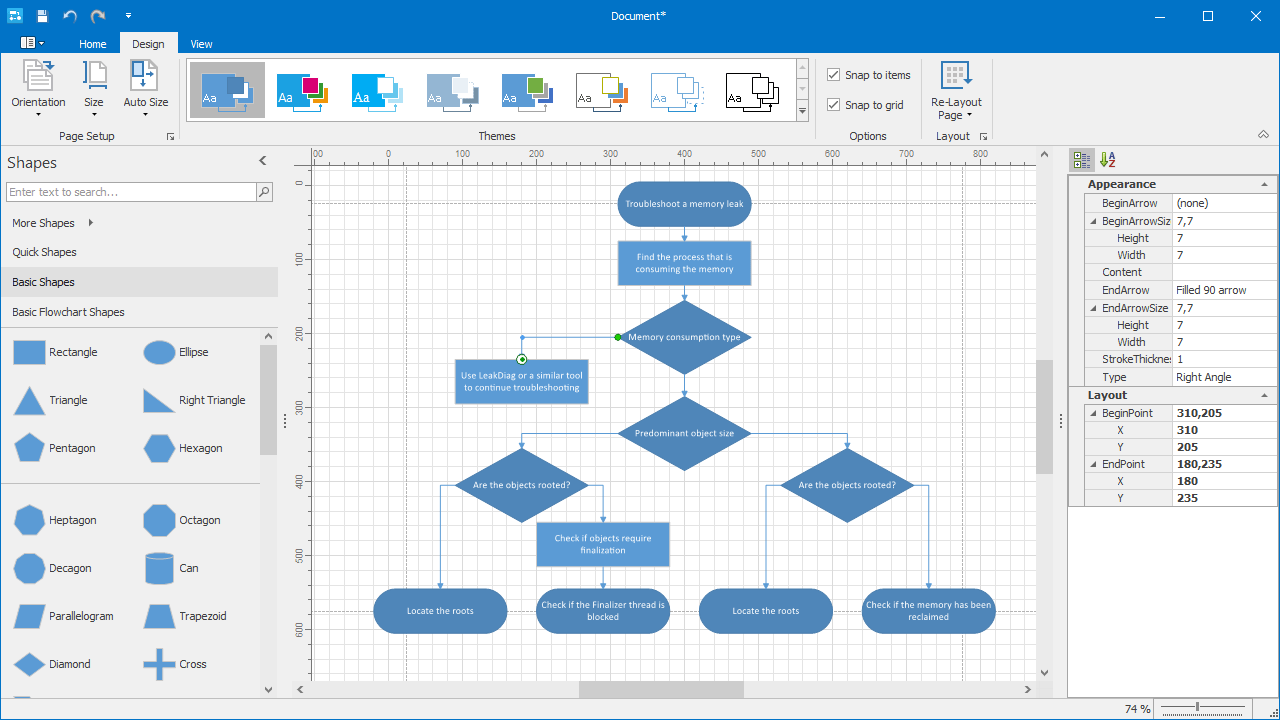Adjust the zoom slider in status bar

pos(1198,707)
